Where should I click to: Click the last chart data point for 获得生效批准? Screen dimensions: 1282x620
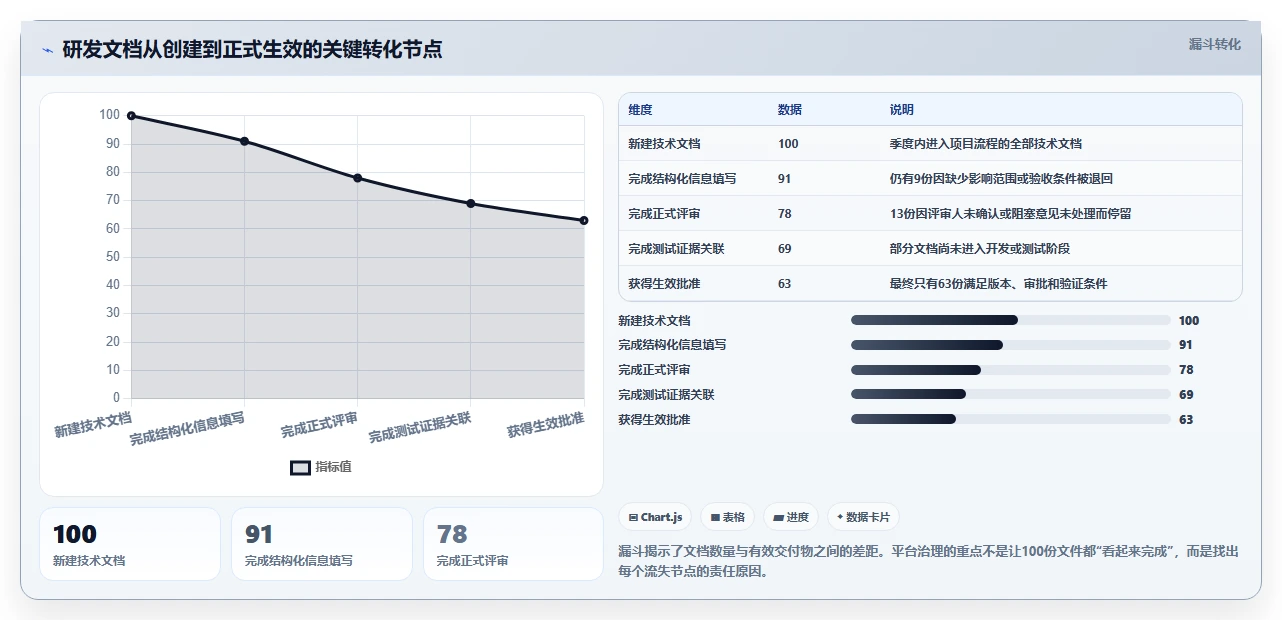584,220
